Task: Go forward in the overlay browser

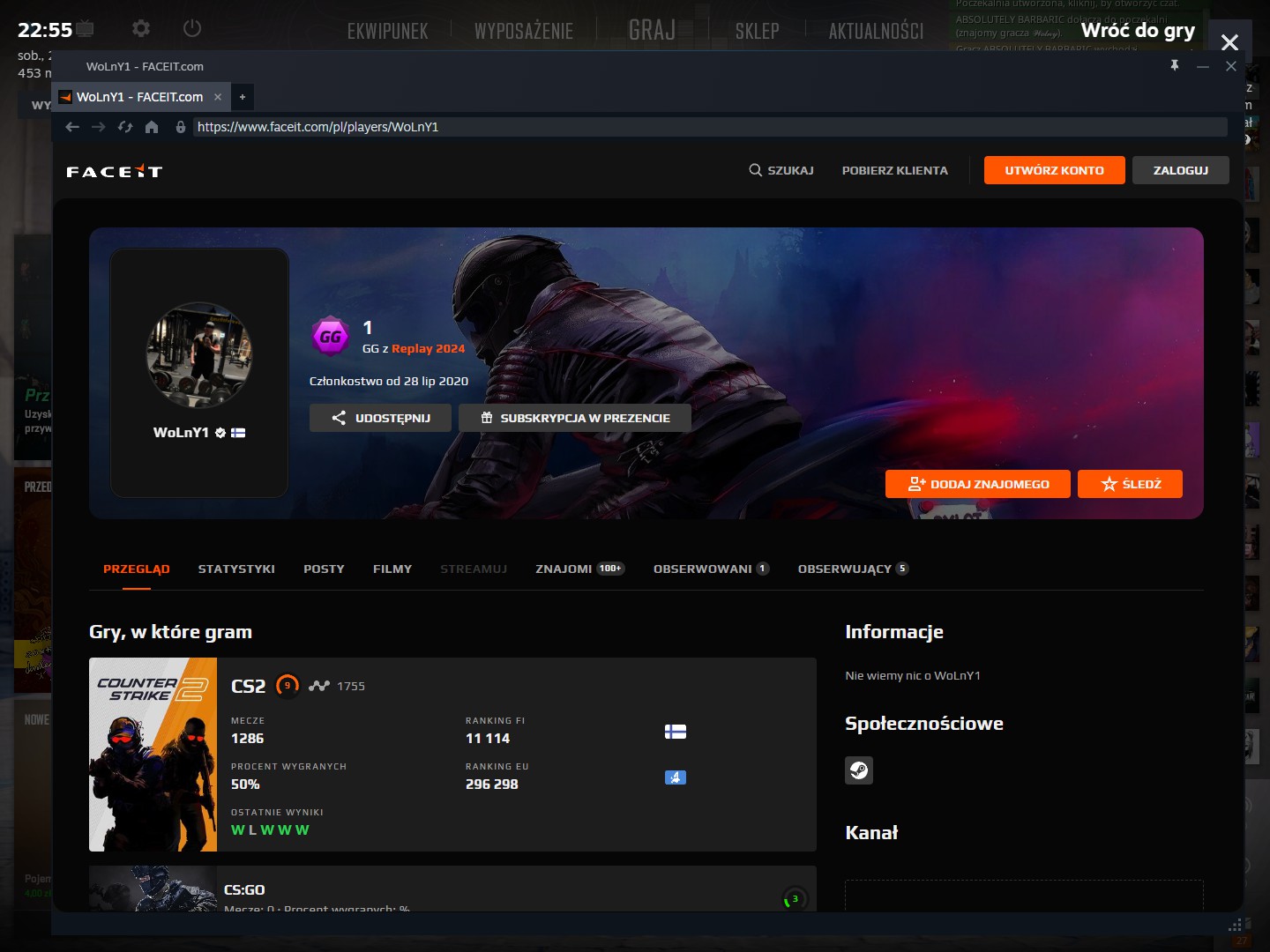Action: (99, 127)
